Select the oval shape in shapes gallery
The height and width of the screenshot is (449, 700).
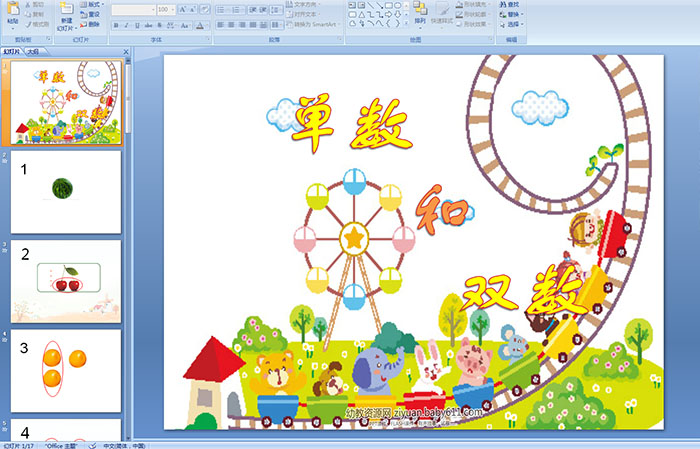point(398,5)
